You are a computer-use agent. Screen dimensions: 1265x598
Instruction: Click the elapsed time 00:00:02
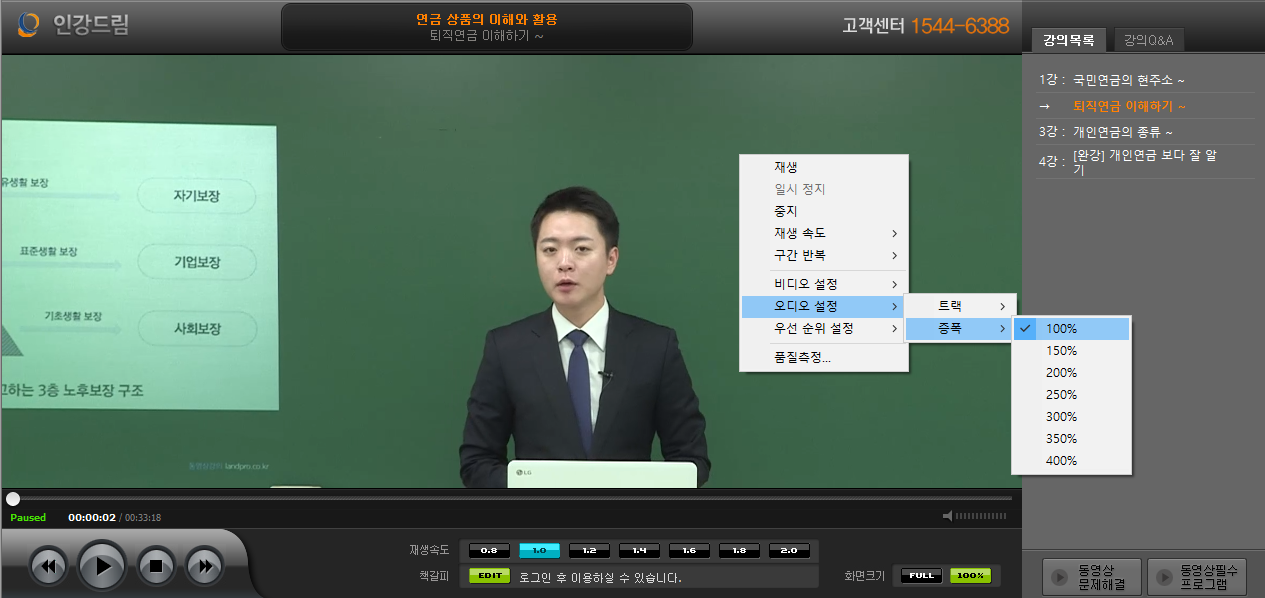click(x=92, y=518)
